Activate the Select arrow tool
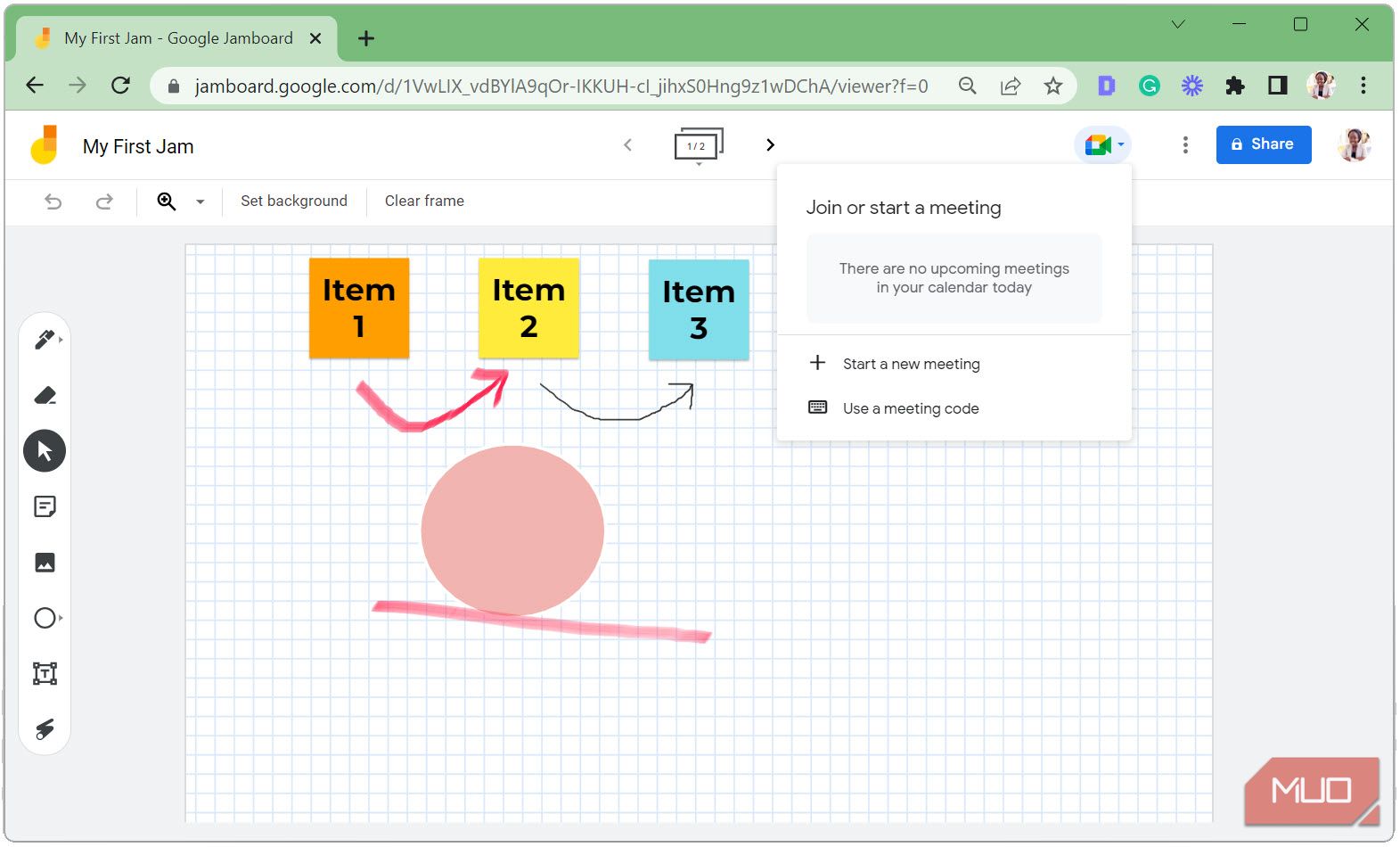 click(45, 451)
